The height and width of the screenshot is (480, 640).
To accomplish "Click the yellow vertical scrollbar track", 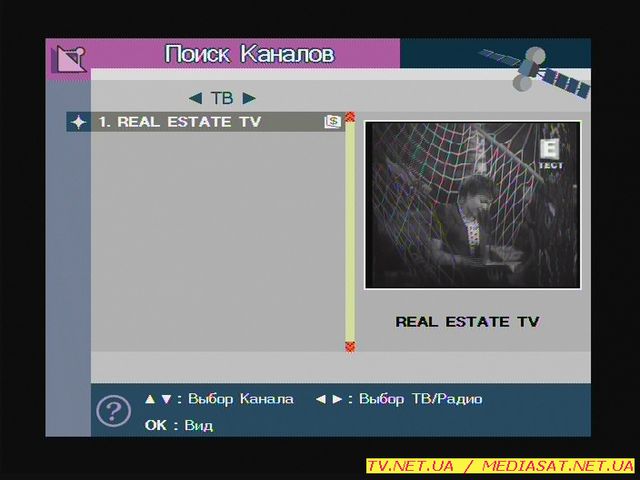I will [350, 232].
